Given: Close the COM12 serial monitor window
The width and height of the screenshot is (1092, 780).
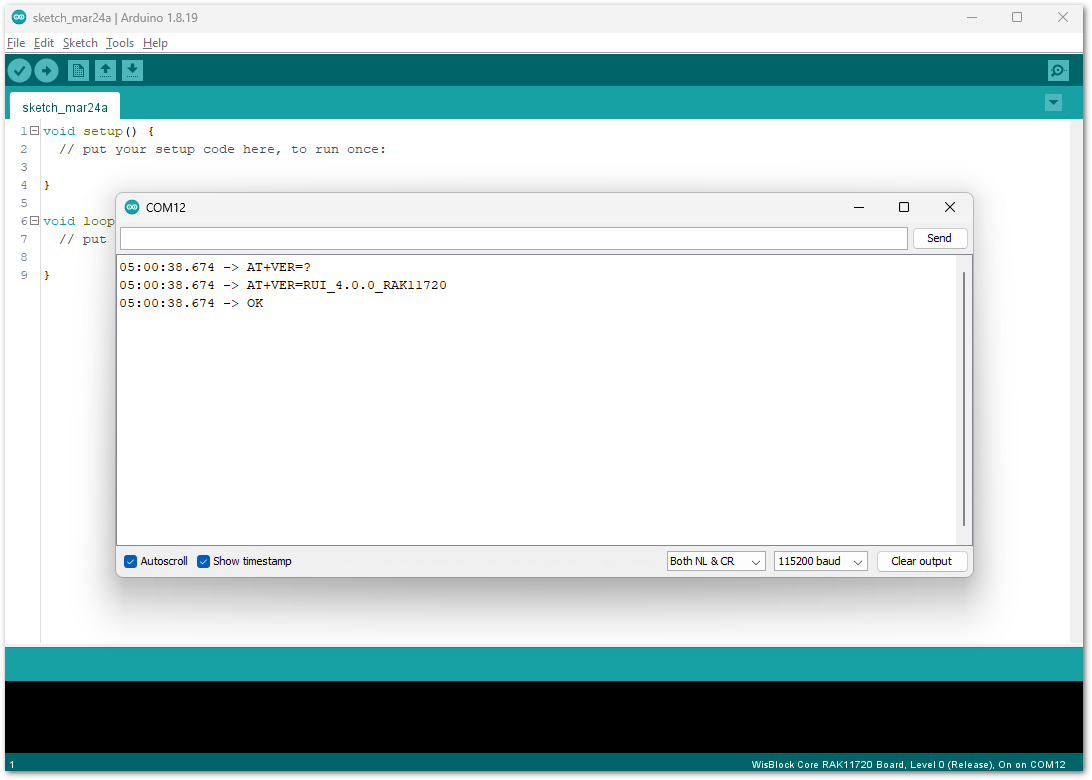Looking at the screenshot, I should (x=950, y=207).
